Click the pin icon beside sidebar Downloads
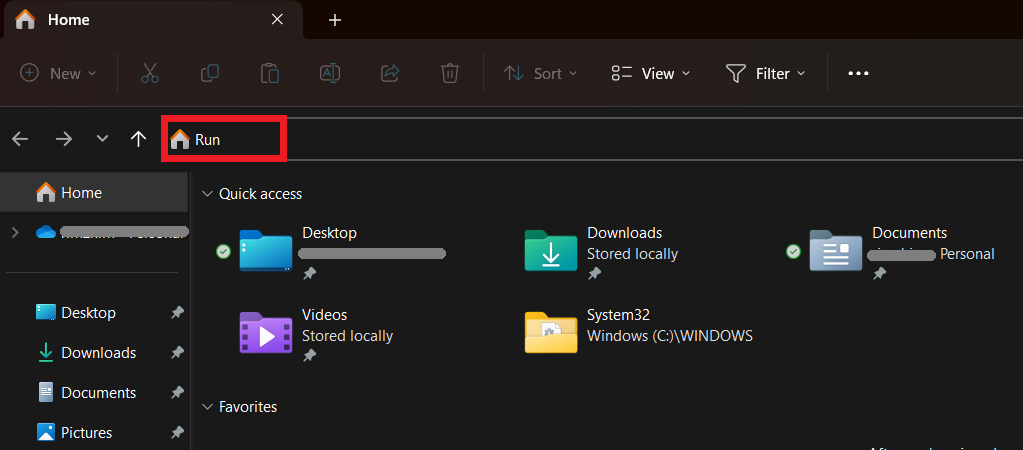1023x450 pixels. pos(177,353)
